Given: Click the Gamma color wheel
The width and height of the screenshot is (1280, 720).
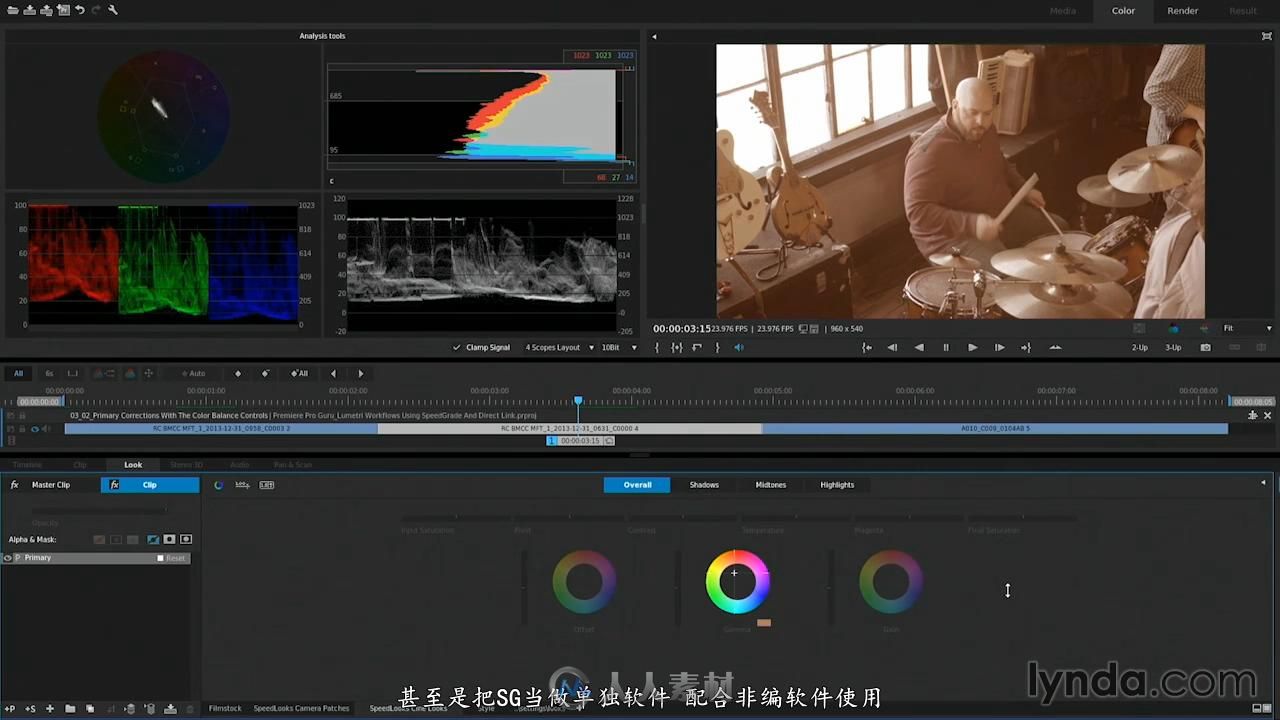Looking at the screenshot, I should pyautogui.click(x=737, y=582).
